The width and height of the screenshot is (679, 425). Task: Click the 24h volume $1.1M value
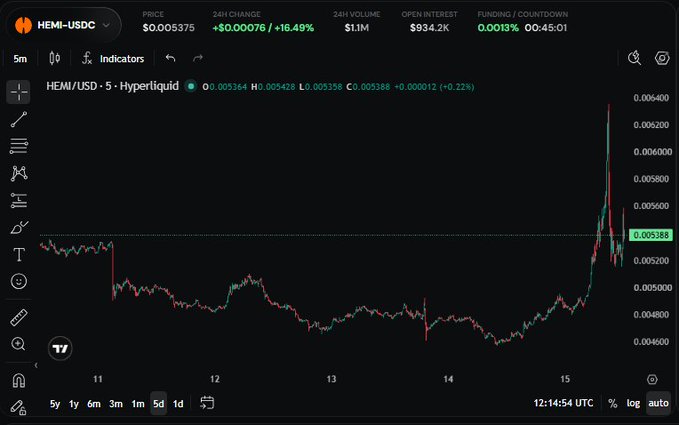tap(357, 28)
